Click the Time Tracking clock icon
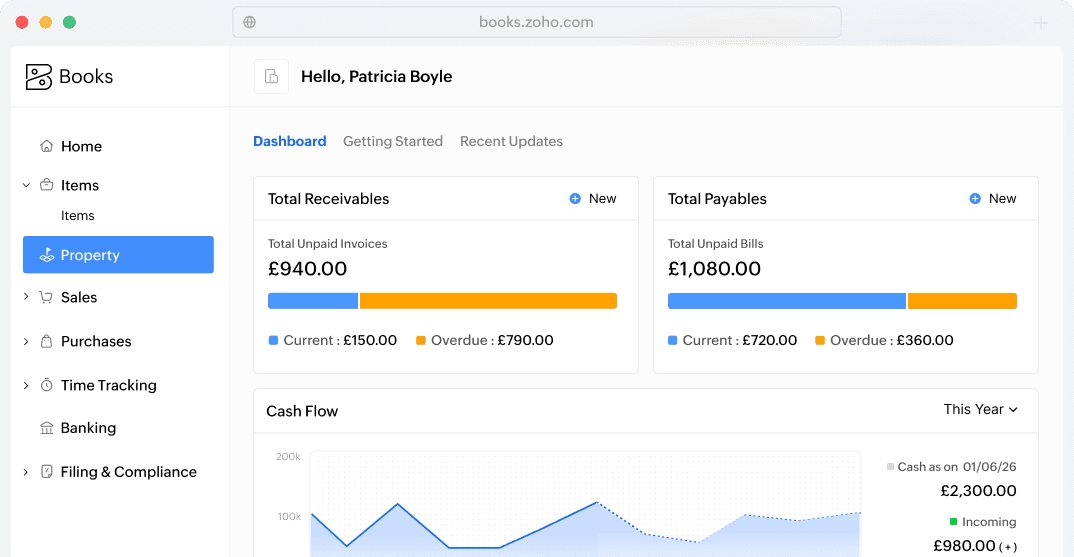The width and height of the screenshot is (1074, 557). 47,385
